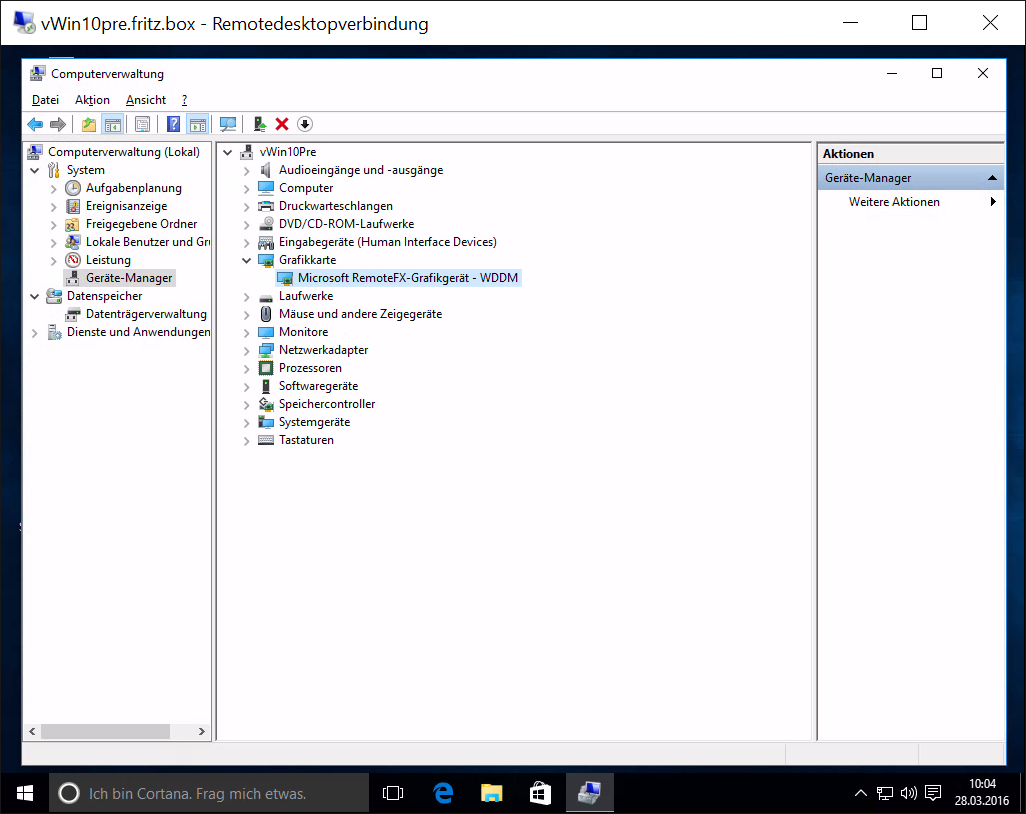Collapse the Geräte-Manager section in Aktionen pane
Image resolution: width=1026 pixels, height=814 pixels.
992,178
